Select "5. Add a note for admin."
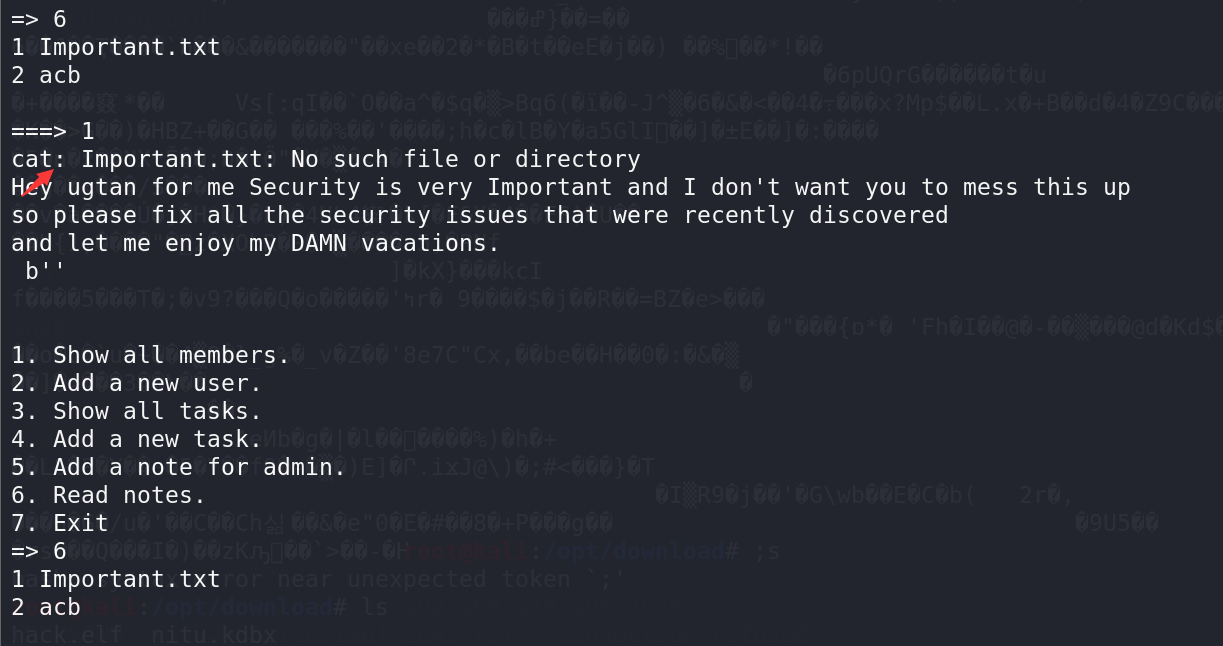 pyautogui.click(x=178, y=467)
